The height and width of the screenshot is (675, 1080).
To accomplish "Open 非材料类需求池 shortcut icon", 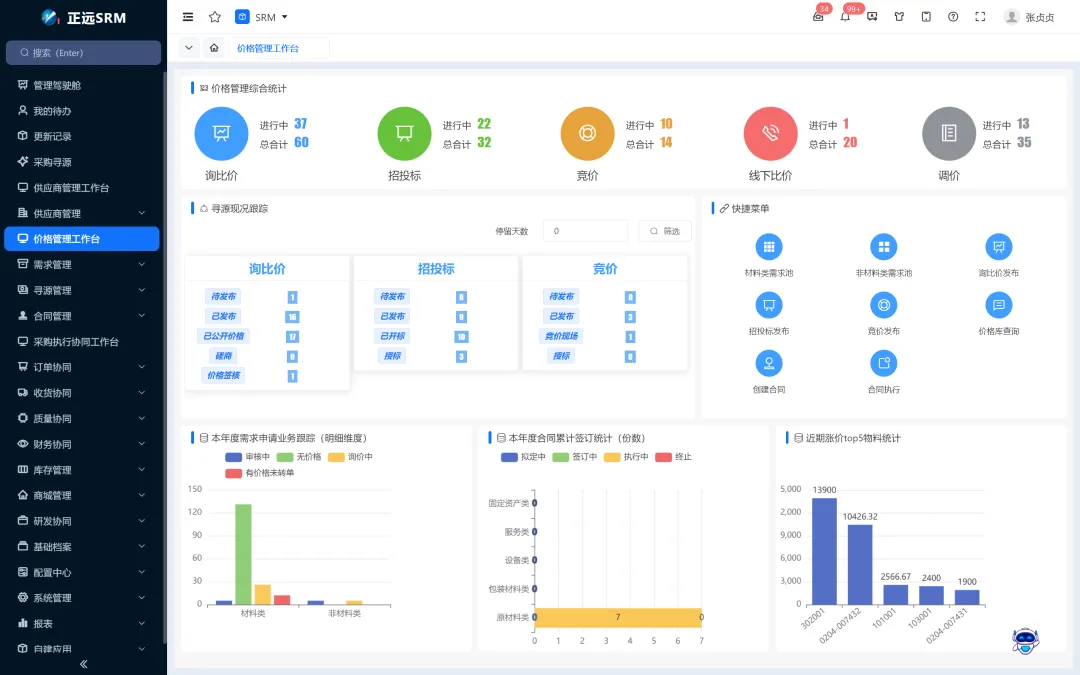I will [884, 247].
